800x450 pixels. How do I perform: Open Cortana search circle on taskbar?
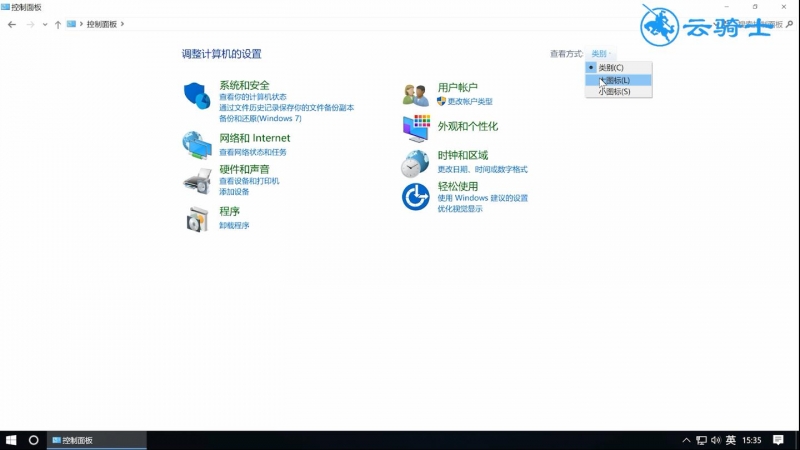[34, 440]
